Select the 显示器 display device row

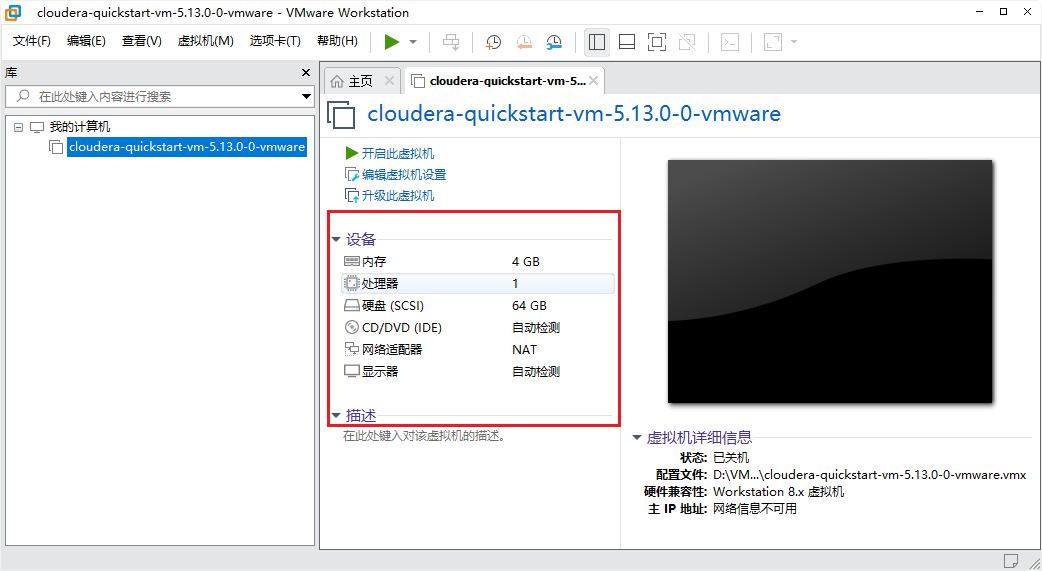[477, 372]
